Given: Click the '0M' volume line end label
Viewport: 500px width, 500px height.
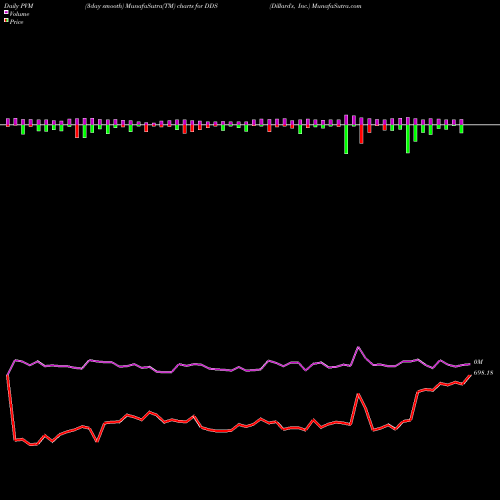Looking at the screenshot, I should click(478, 362).
